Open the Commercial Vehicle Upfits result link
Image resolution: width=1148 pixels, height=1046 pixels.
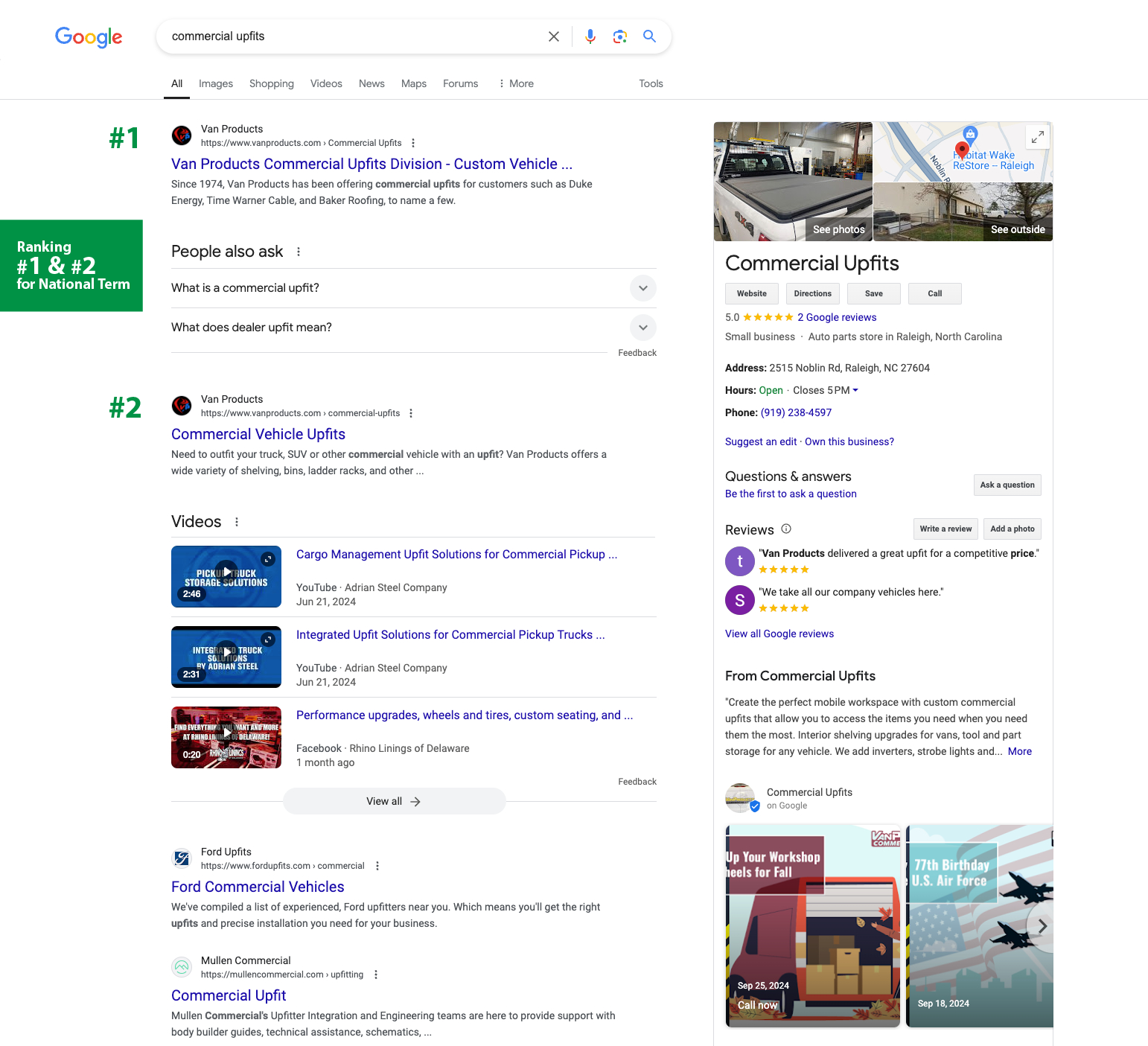(258, 434)
